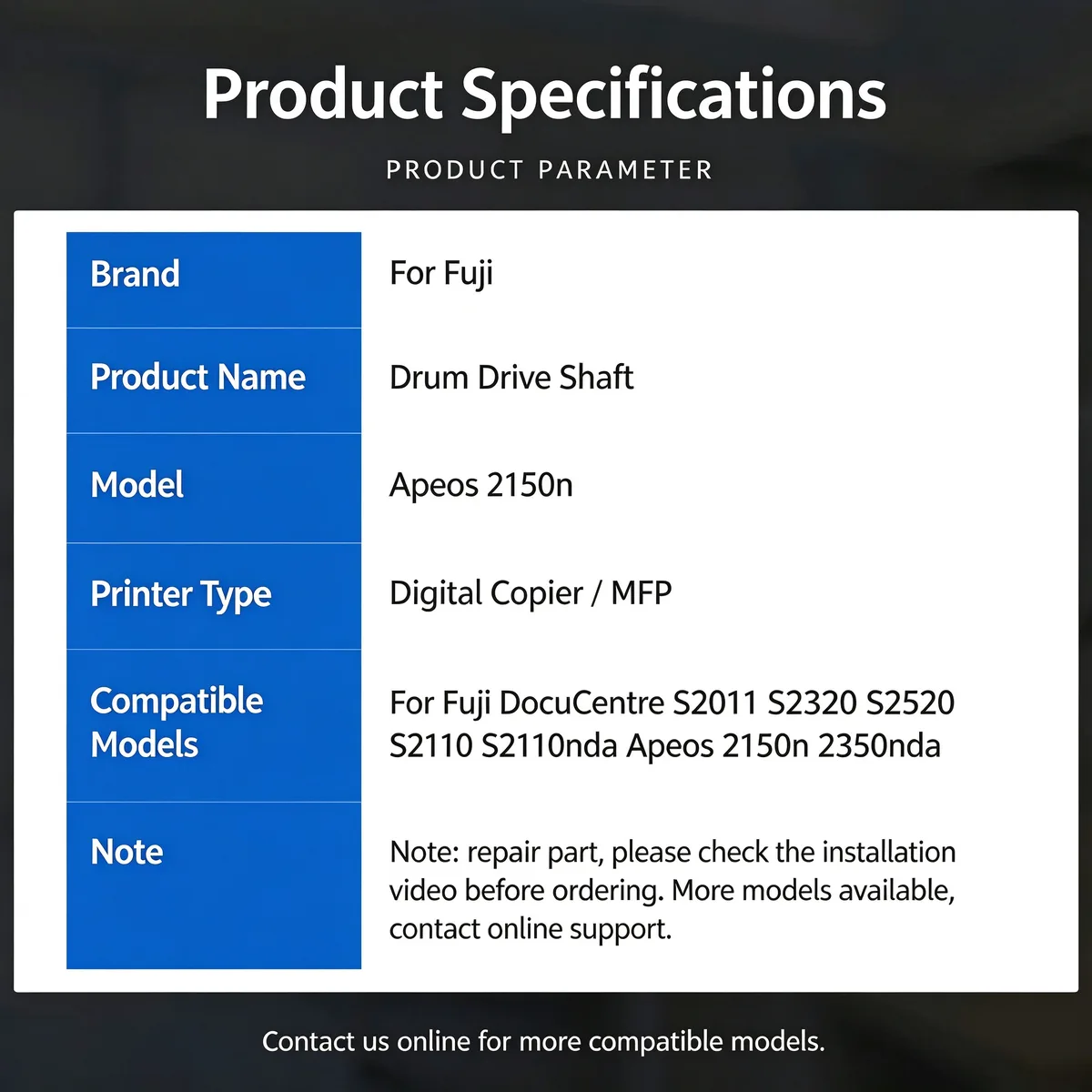This screenshot has width=1092, height=1092.
Task: Select the 'Note: repair part, please check' line
Action: 672,853
